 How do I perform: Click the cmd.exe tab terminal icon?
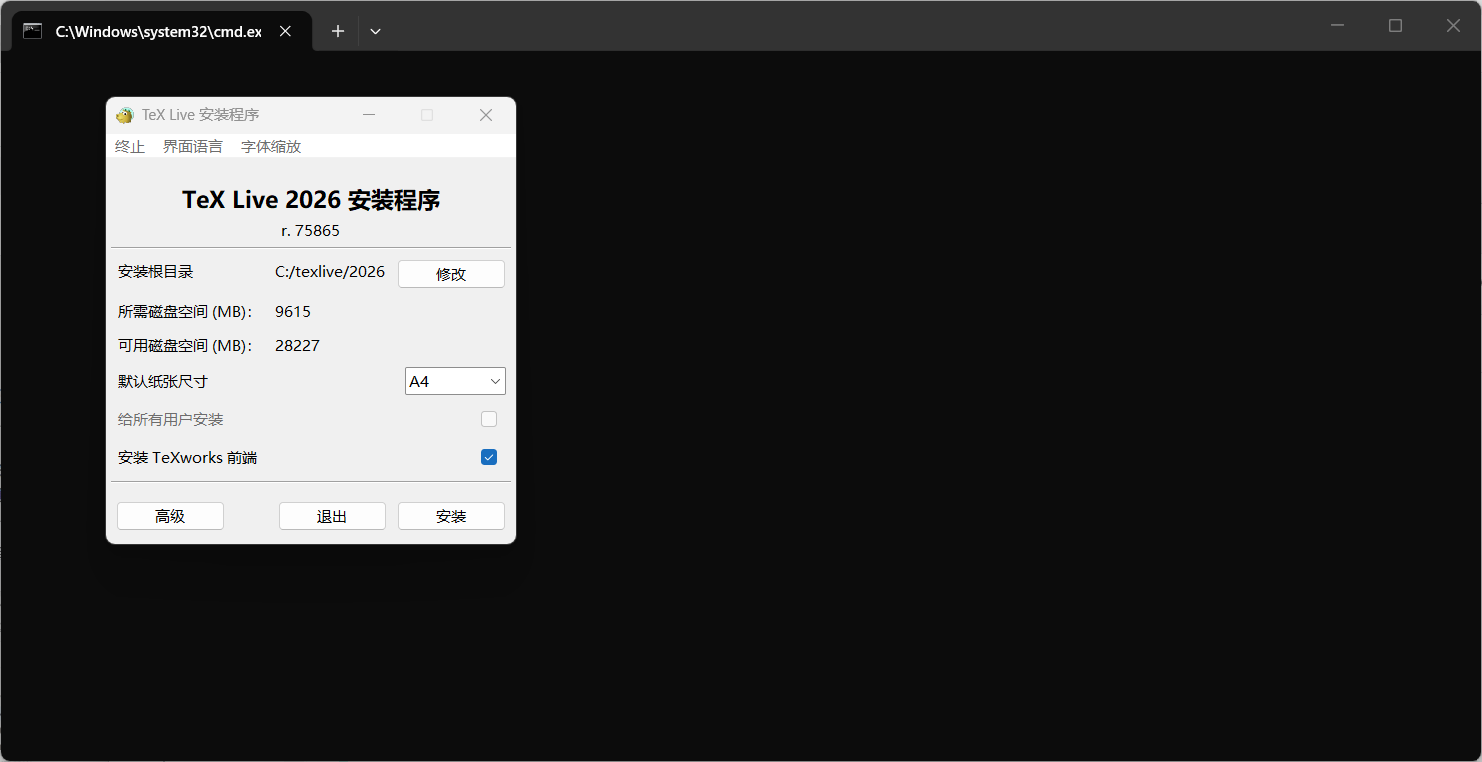pos(33,31)
